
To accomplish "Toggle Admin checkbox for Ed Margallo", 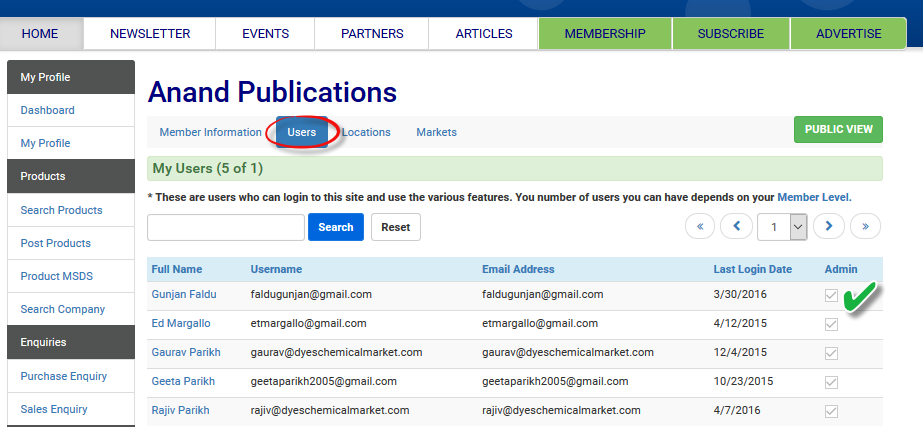I will click(x=831, y=324).
